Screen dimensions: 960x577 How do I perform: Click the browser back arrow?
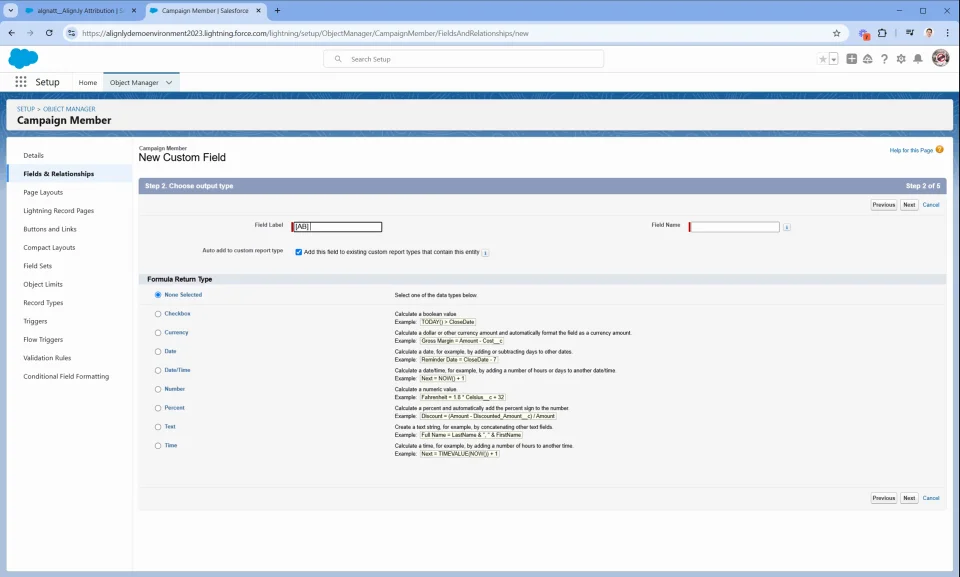click(12, 33)
